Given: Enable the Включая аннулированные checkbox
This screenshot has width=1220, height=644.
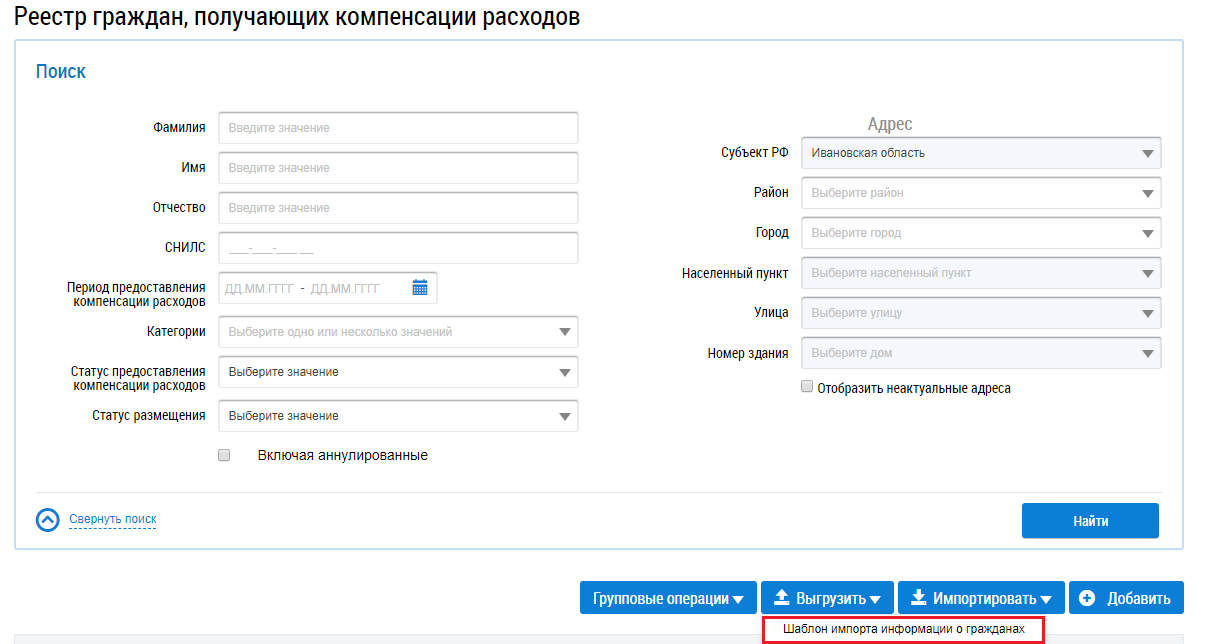Looking at the screenshot, I should 224,455.
